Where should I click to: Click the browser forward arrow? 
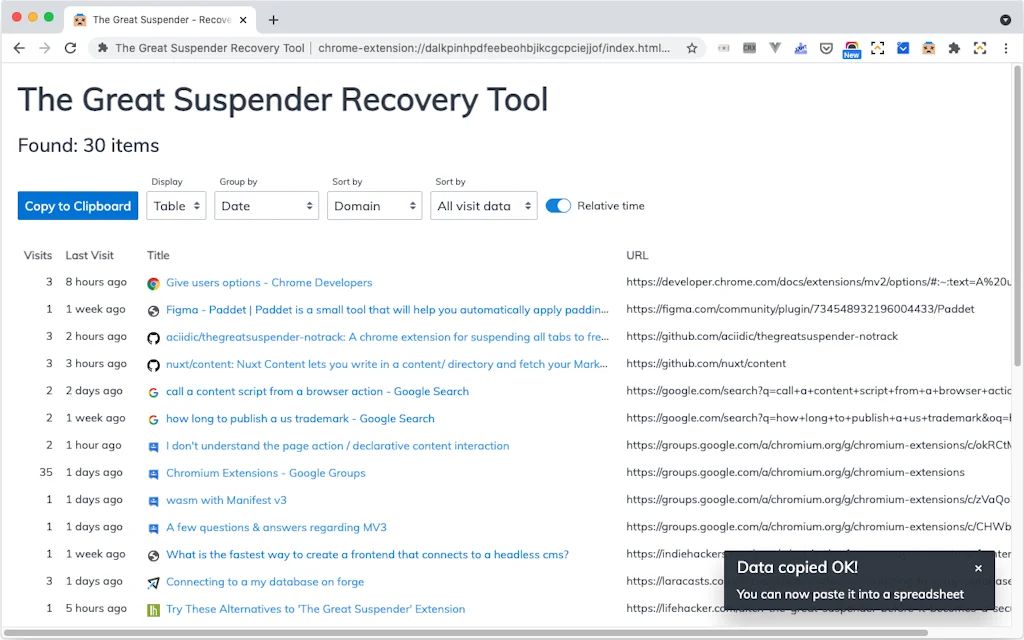tap(44, 48)
